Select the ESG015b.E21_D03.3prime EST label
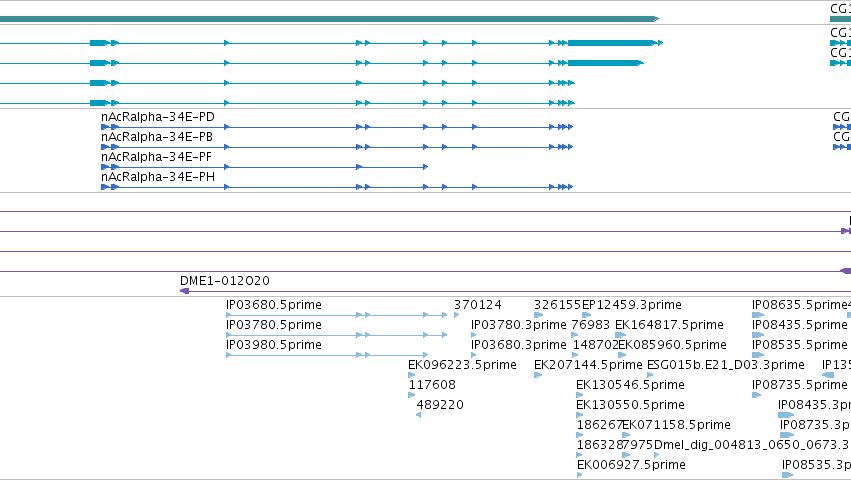The width and height of the screenshot is (851, 480). (726, 365)
